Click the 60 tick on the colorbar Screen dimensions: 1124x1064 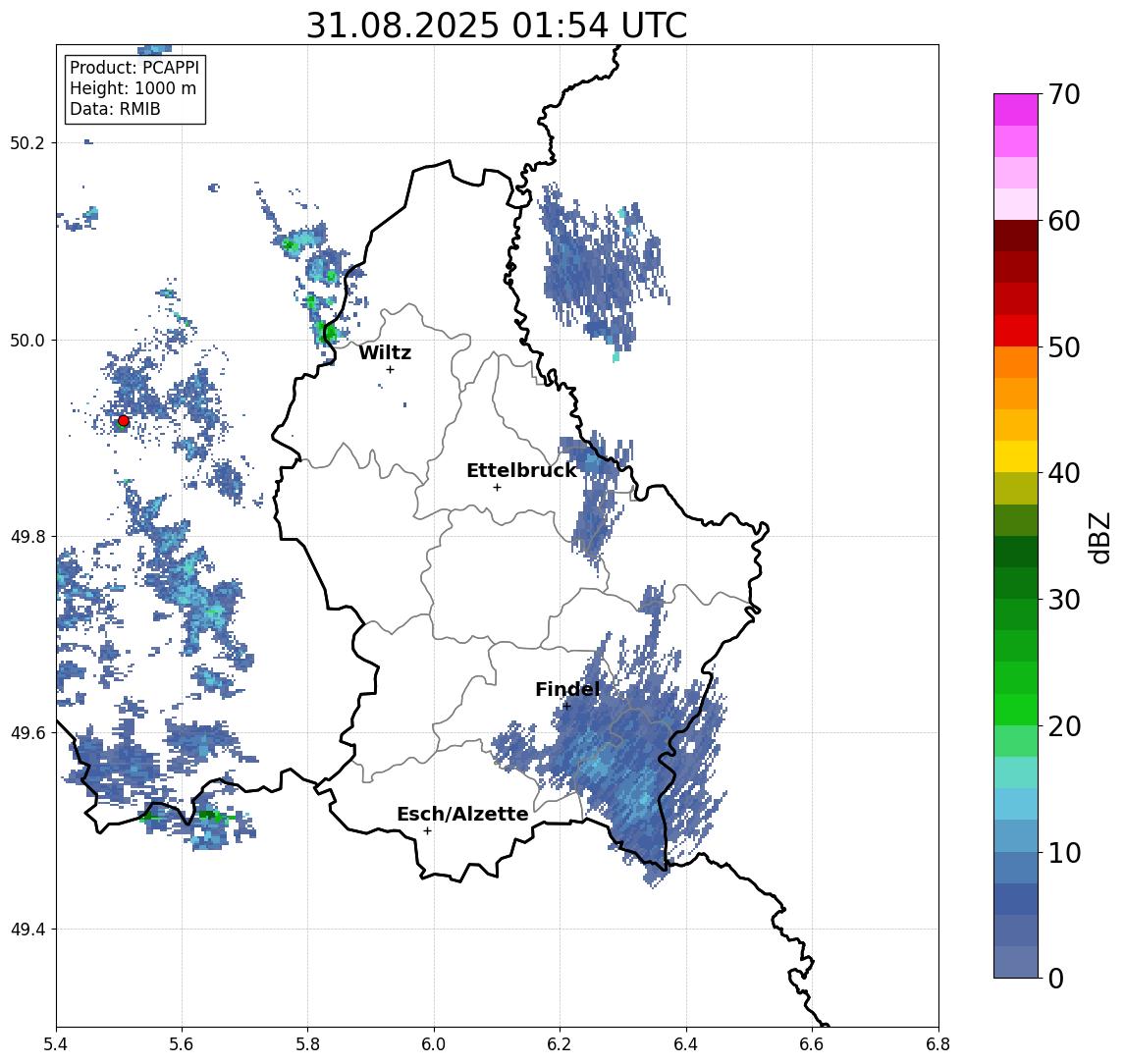(1064, 221)
